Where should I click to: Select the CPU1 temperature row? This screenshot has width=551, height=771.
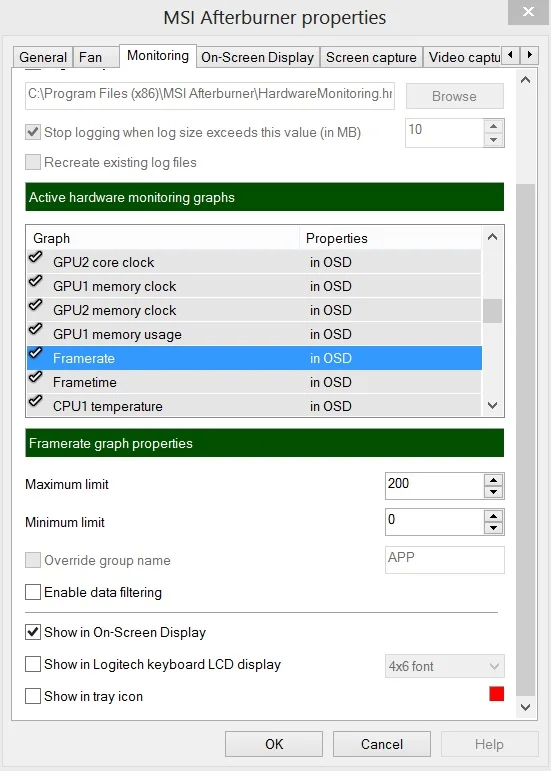254,406
